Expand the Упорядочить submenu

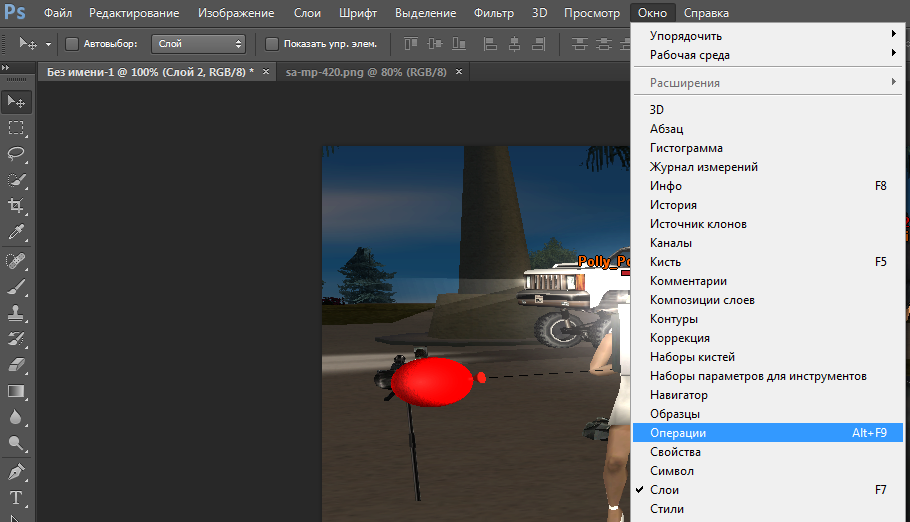click(768, 35)
